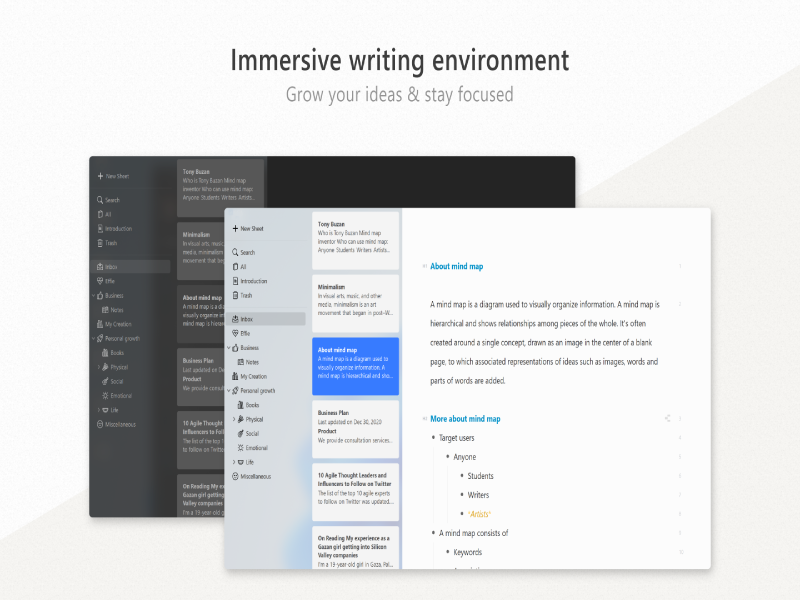Screen dimensions: 800x600
Task: Select Inbox in the dark window sidebar
Action: pos(132,266)
